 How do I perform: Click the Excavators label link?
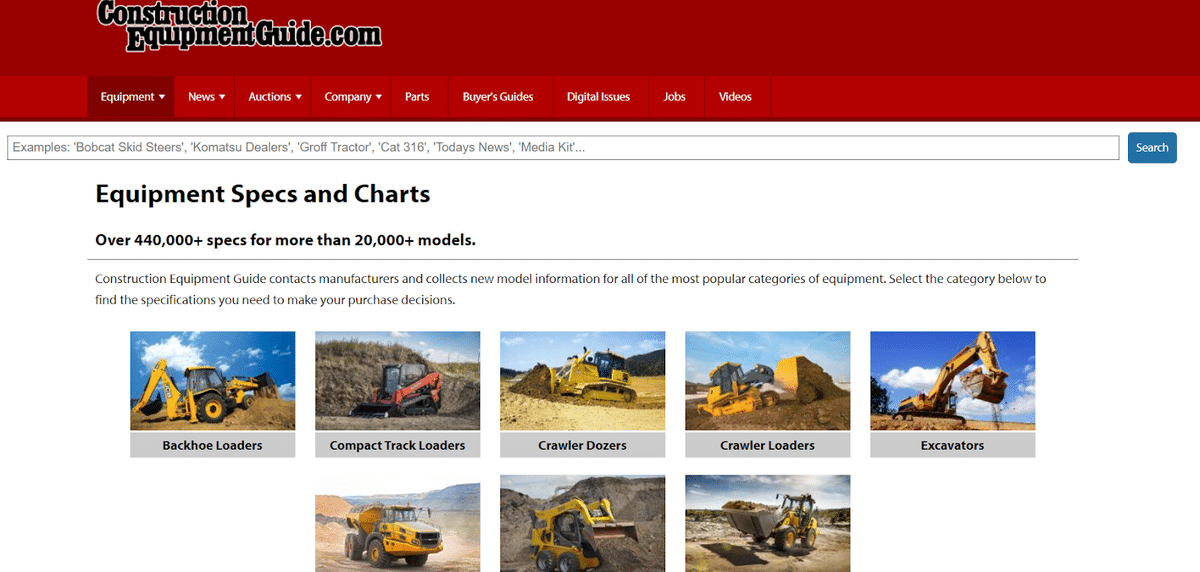click(952, 446)
